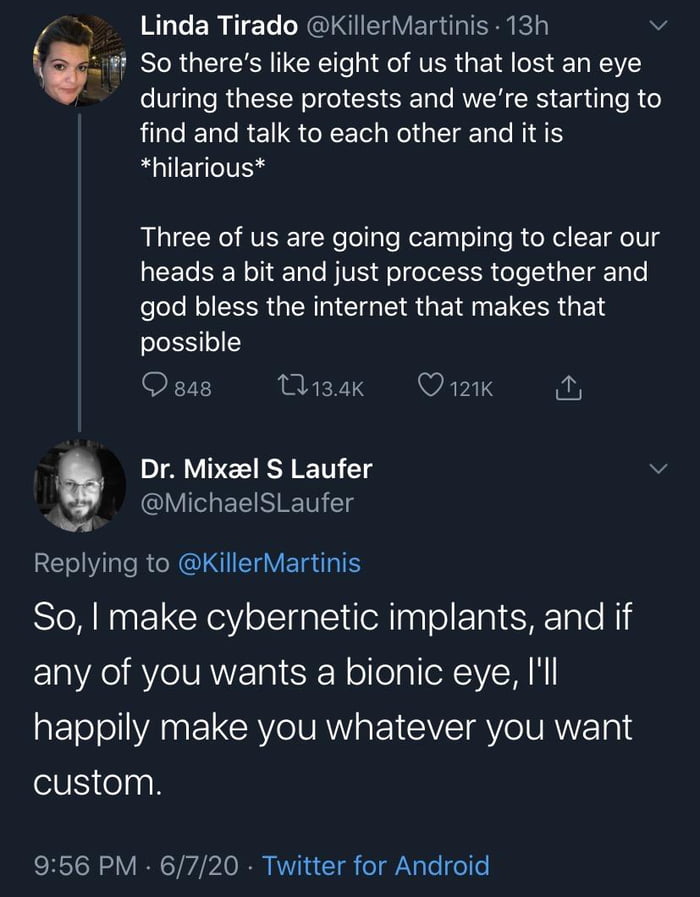The height and width of the screenshot is (897, 700).
Task: Select the 121K likes count
Action: [472, 389]
